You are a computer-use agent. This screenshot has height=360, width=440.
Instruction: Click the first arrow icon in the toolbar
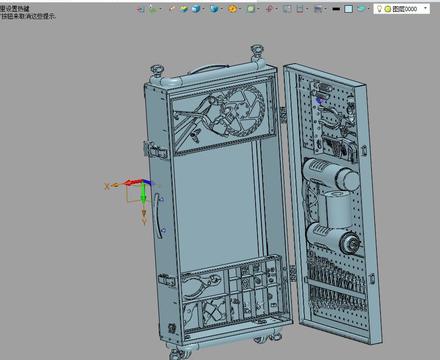140,9
